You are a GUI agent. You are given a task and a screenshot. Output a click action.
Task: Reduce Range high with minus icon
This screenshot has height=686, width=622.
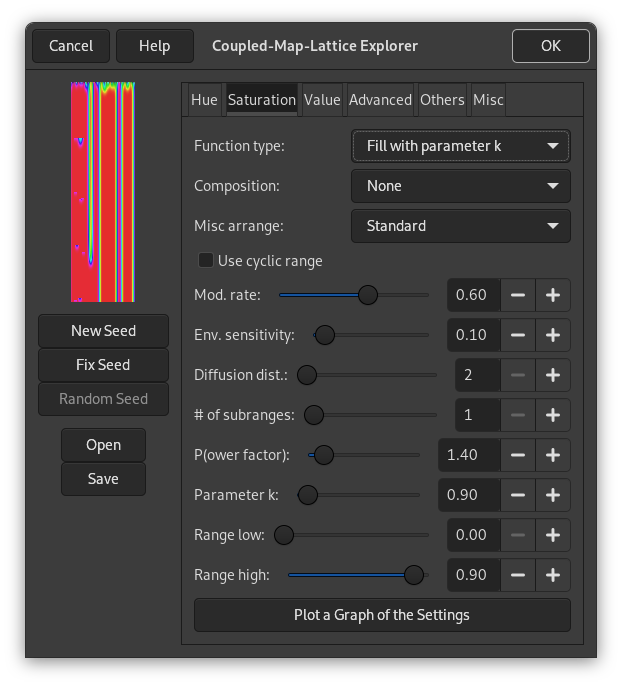point(518,575)
